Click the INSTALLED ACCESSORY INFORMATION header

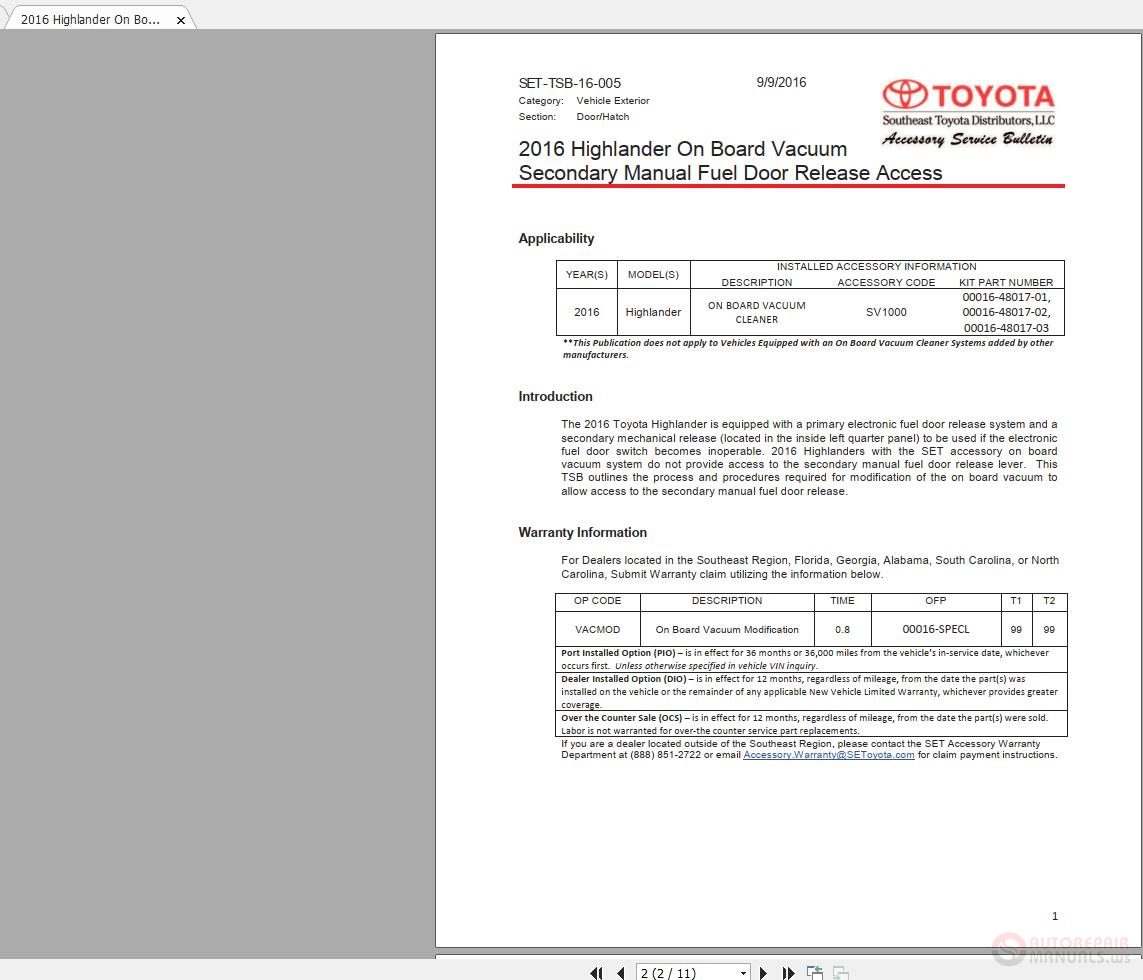click(876, 266)
